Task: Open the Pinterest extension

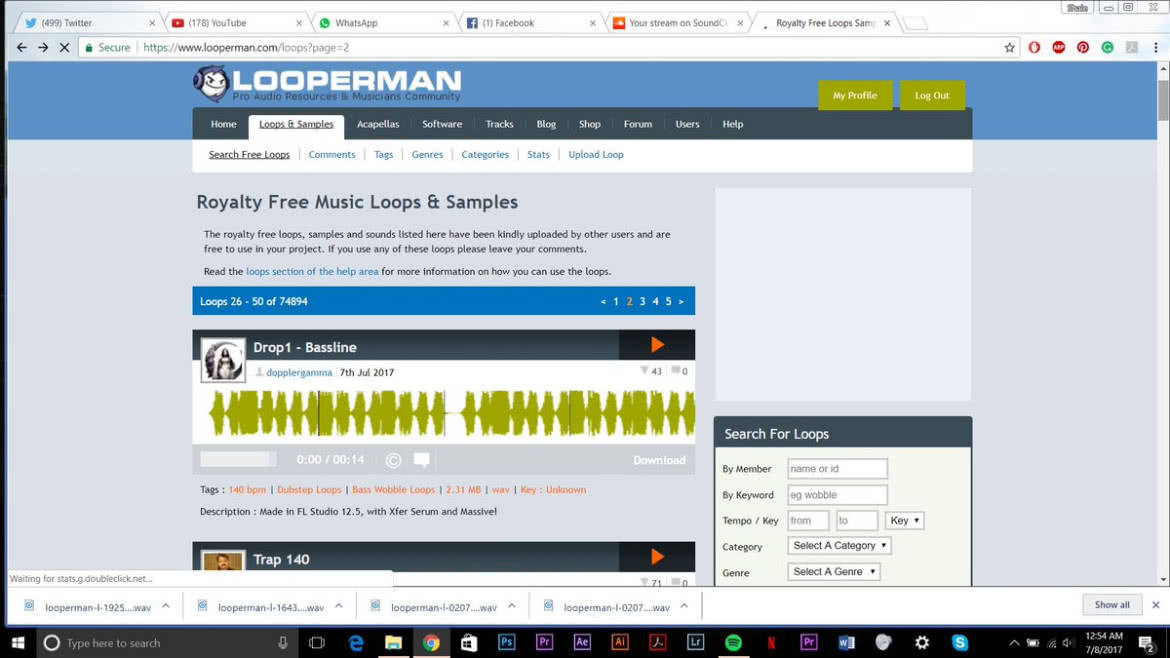Action: [1083, 48]
